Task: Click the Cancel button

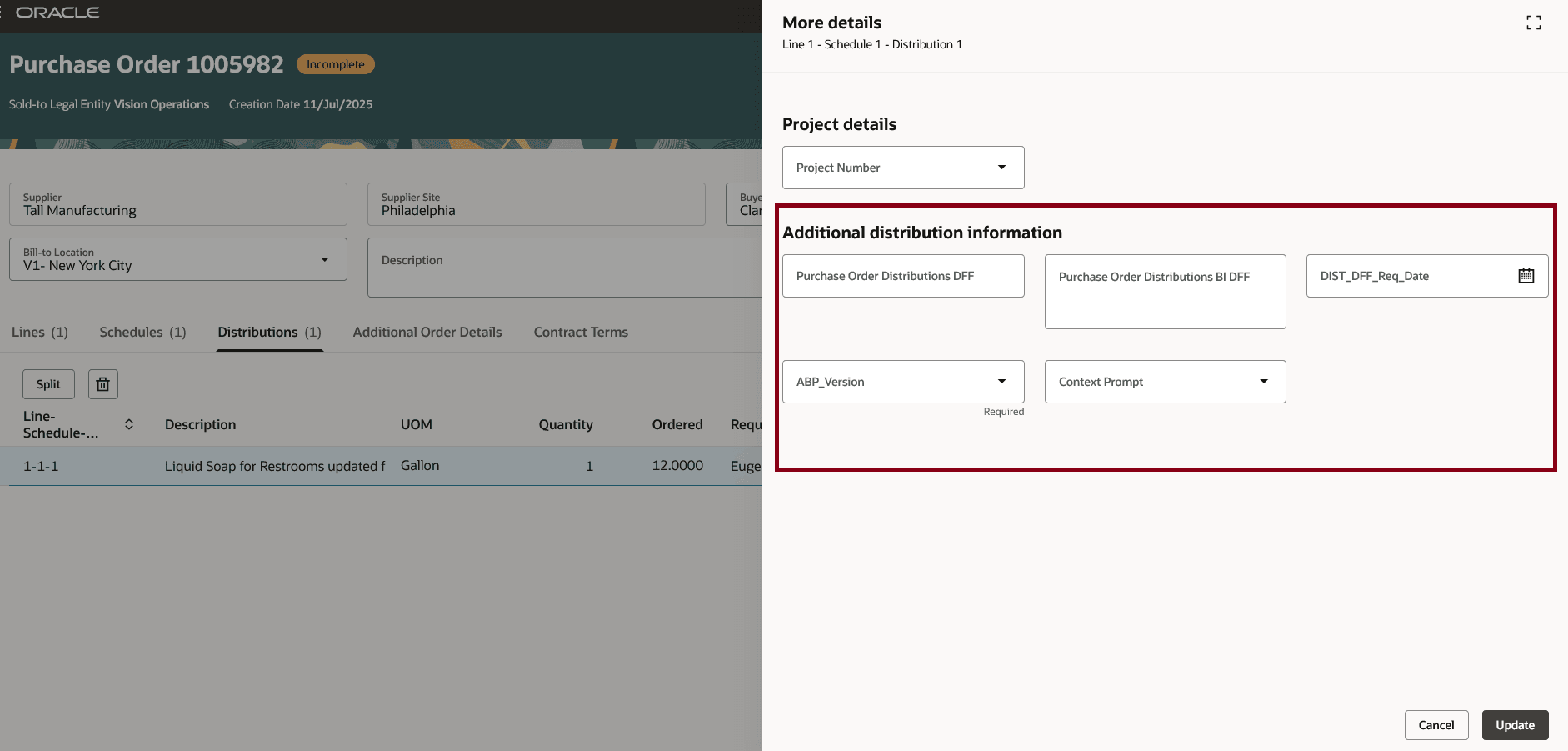Action: (x=1436, y=725)
